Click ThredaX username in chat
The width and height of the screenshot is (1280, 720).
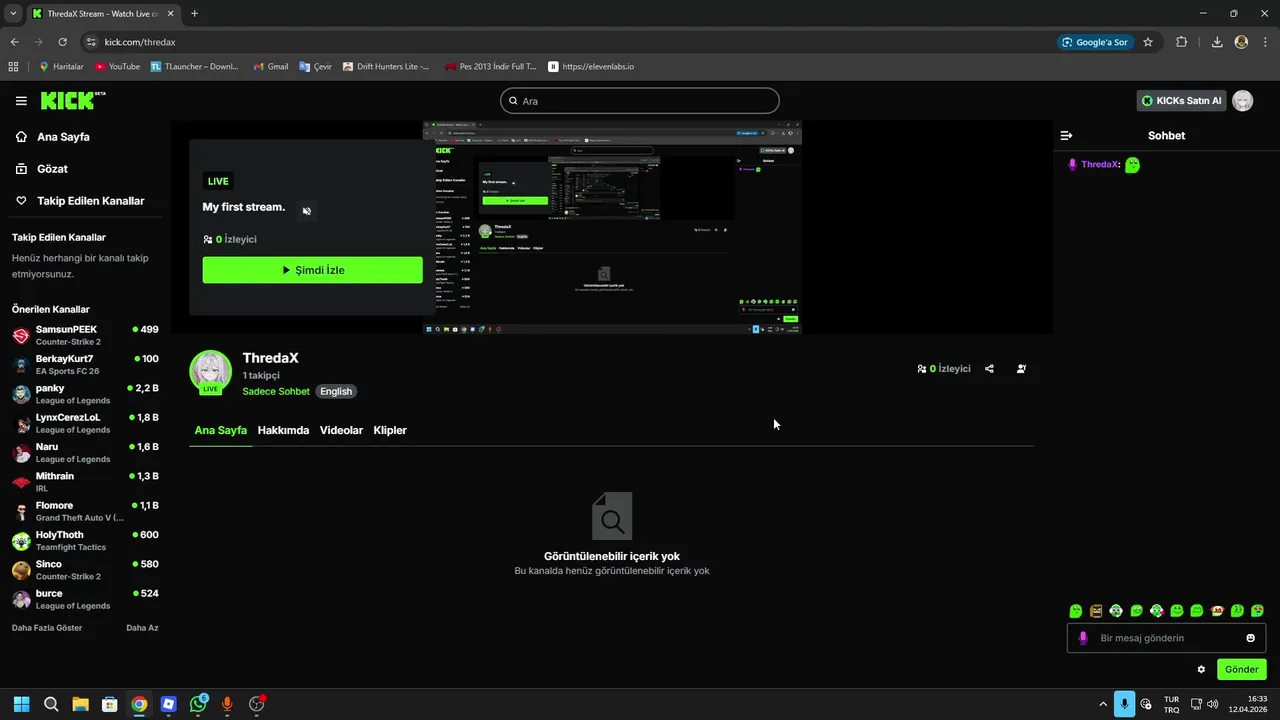pos(1100,164)
